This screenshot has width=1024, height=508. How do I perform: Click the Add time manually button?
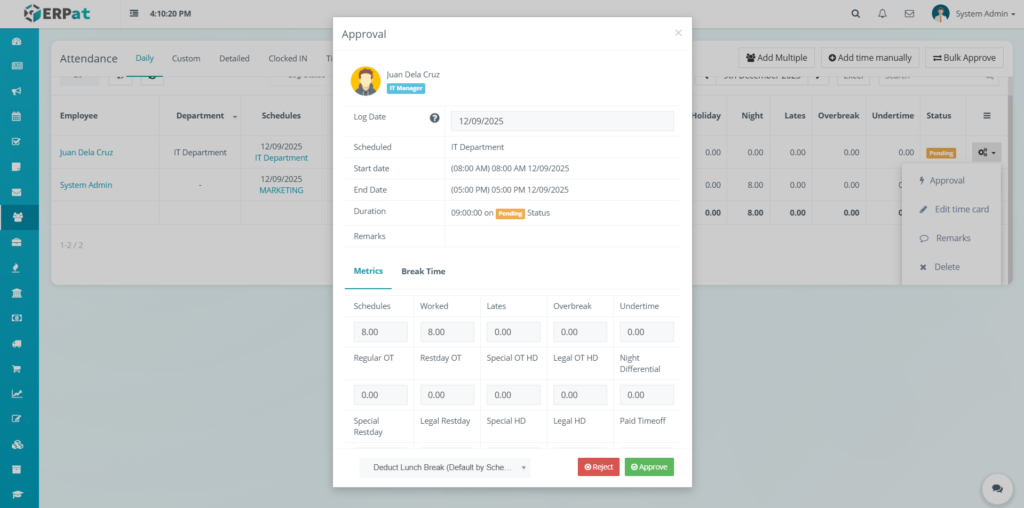(x=870, y=57)
